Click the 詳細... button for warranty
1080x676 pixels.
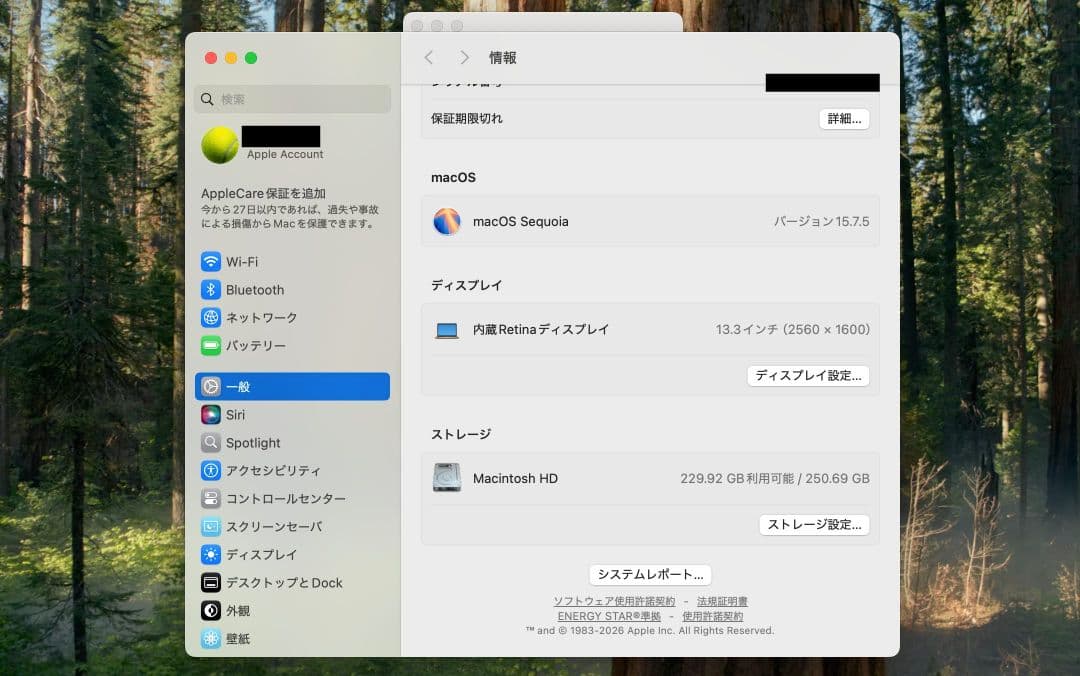coord(844,119)
